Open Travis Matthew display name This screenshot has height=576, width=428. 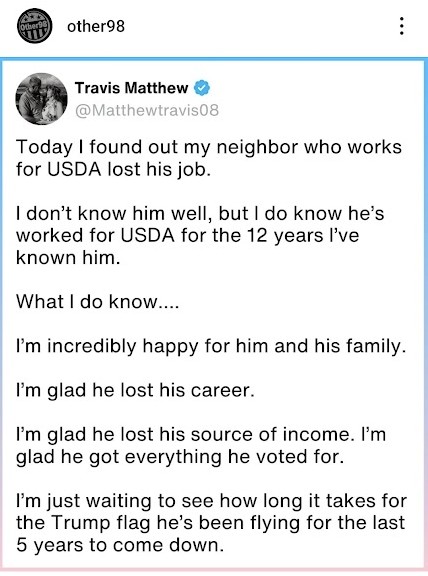(132, 88)
